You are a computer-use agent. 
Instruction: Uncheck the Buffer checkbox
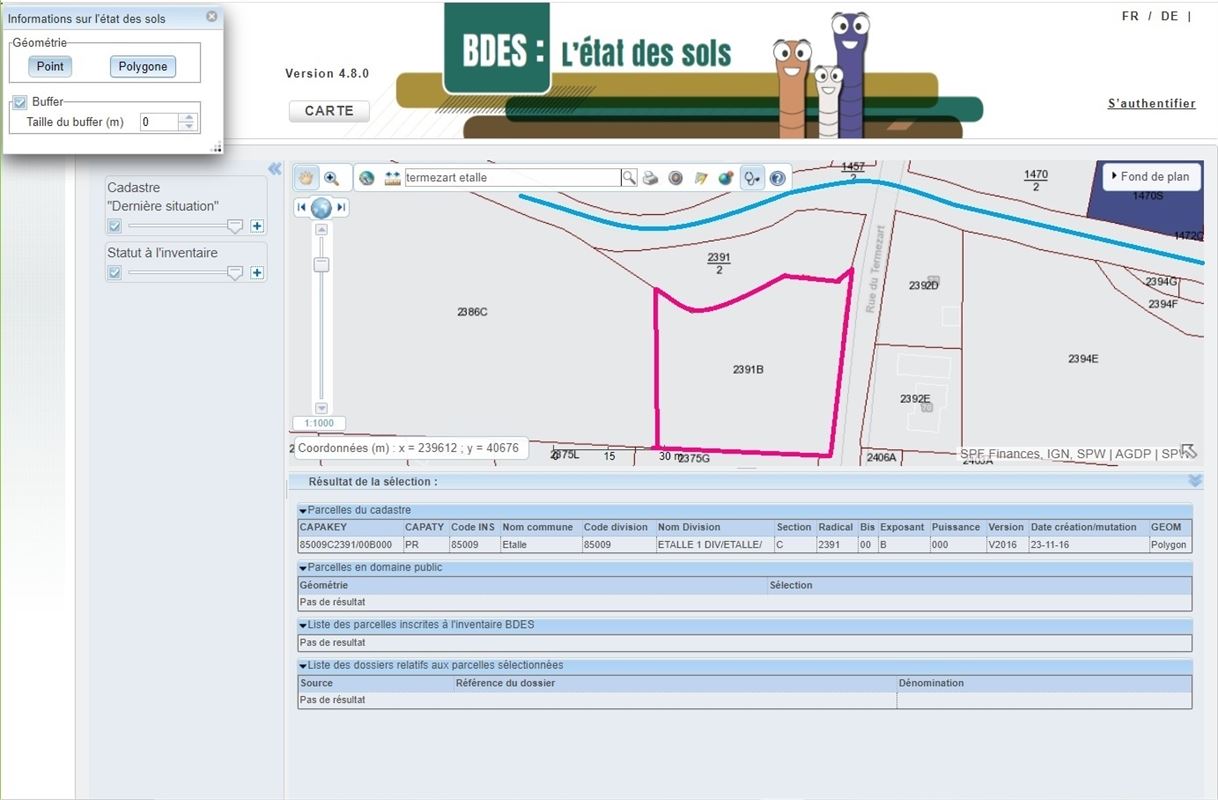point(20,102)
